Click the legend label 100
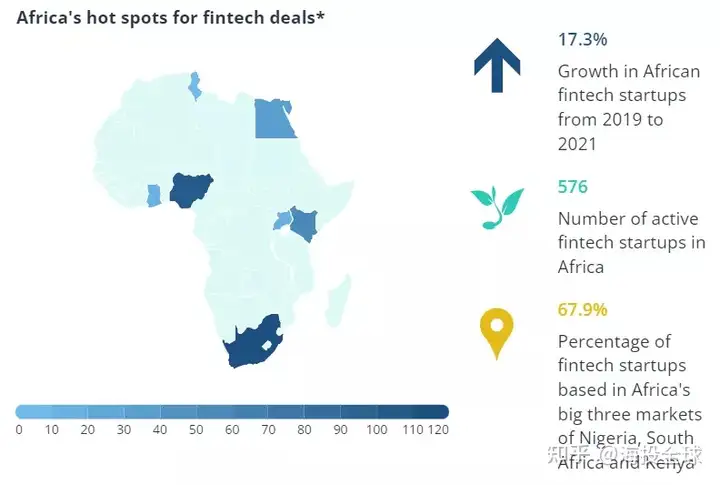 (x=377, y=430)
